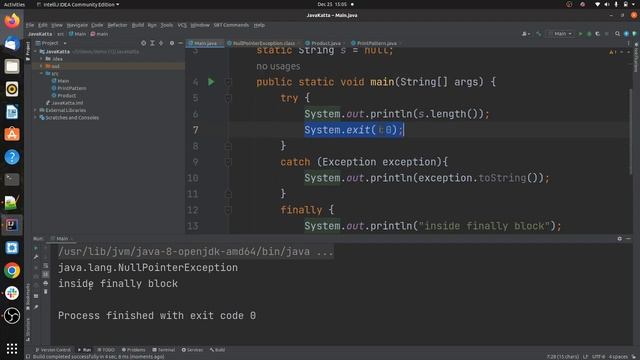640x360 pixels.
Task: Click the rerun icon in Run panel
Action: coord(36,248)
